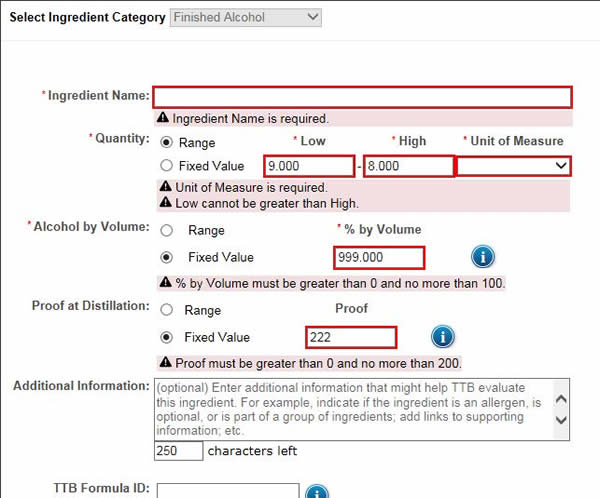This screenshot has height=498, width=600.
Task: Click the Additional Information scroll down arrow
Action: [561, 420]
